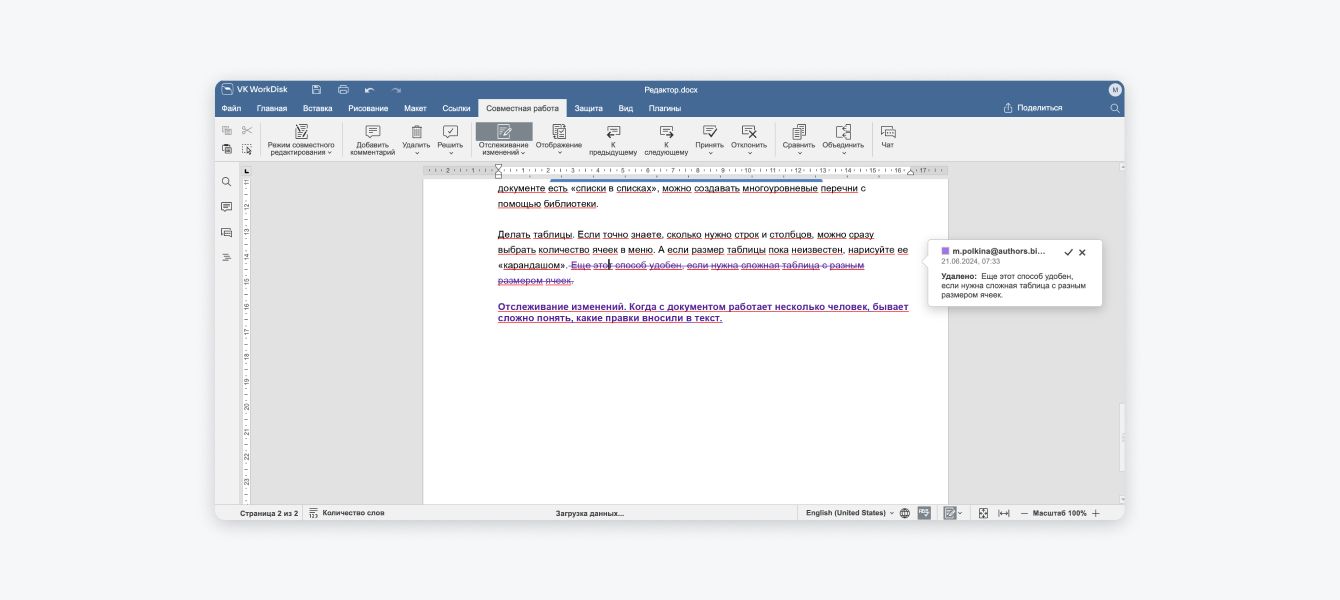
Task: Toggle fit-to-width view in status bar
Action: pyautogui.click(x=1003, y=513)
